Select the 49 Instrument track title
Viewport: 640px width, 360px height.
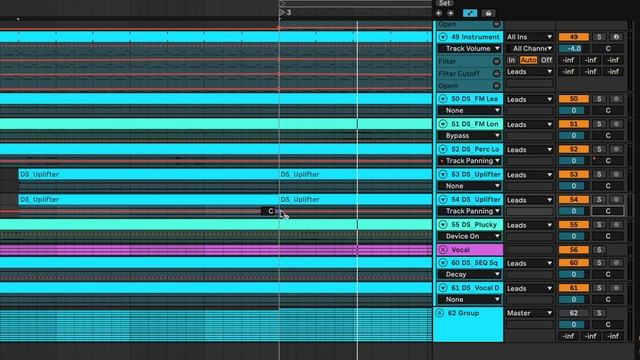click(475, 37)
